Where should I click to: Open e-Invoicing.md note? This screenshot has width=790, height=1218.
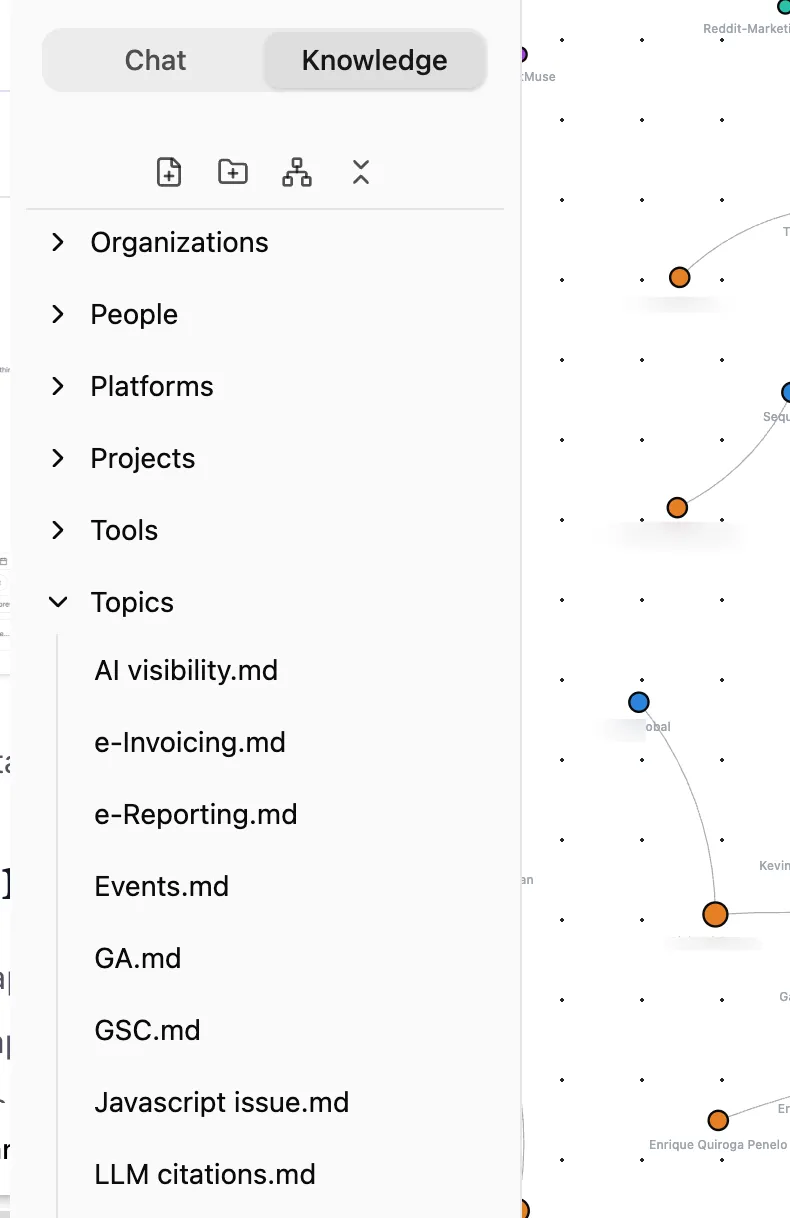pos(190,743)
